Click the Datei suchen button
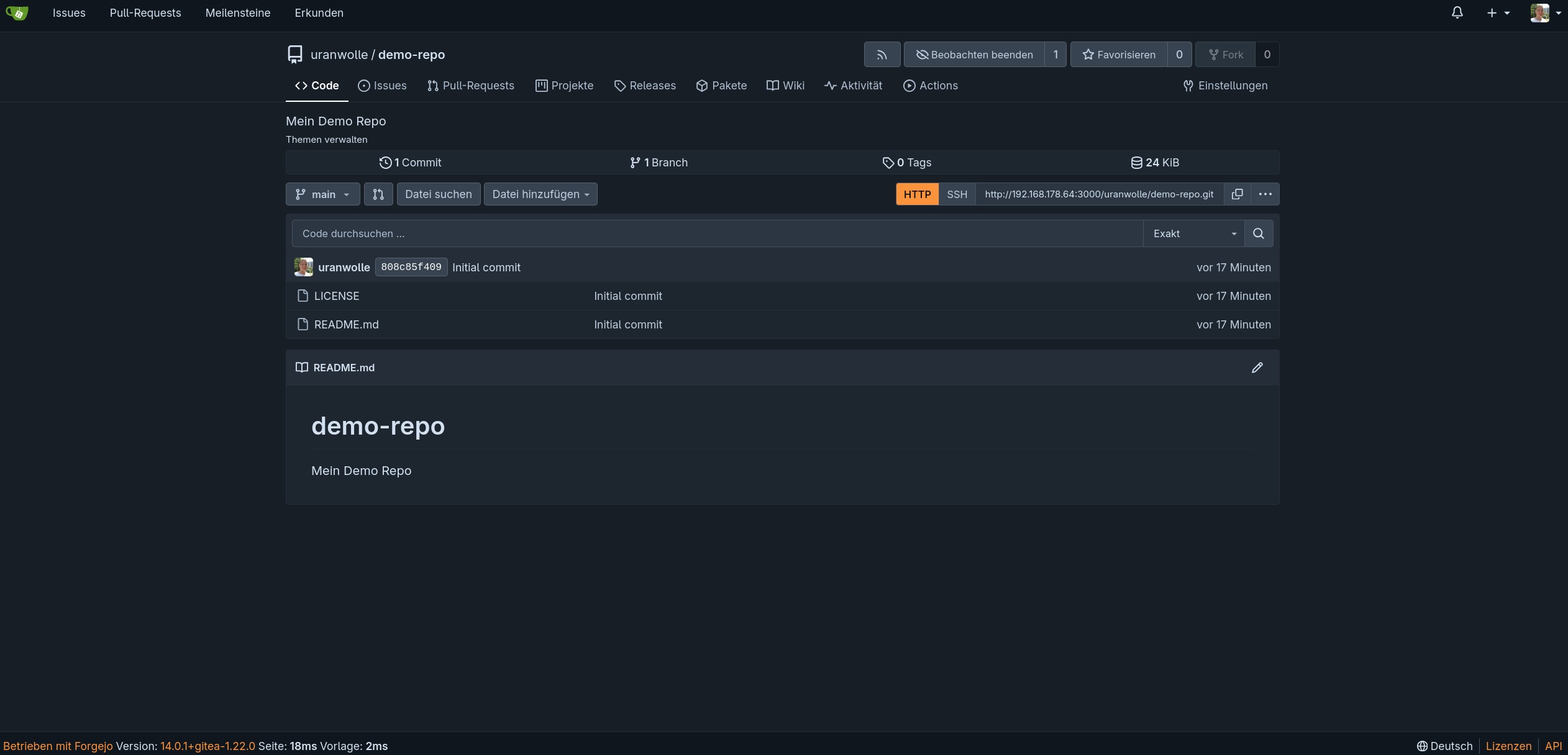Screen dimensions: 1568x755 click(438, 194)
